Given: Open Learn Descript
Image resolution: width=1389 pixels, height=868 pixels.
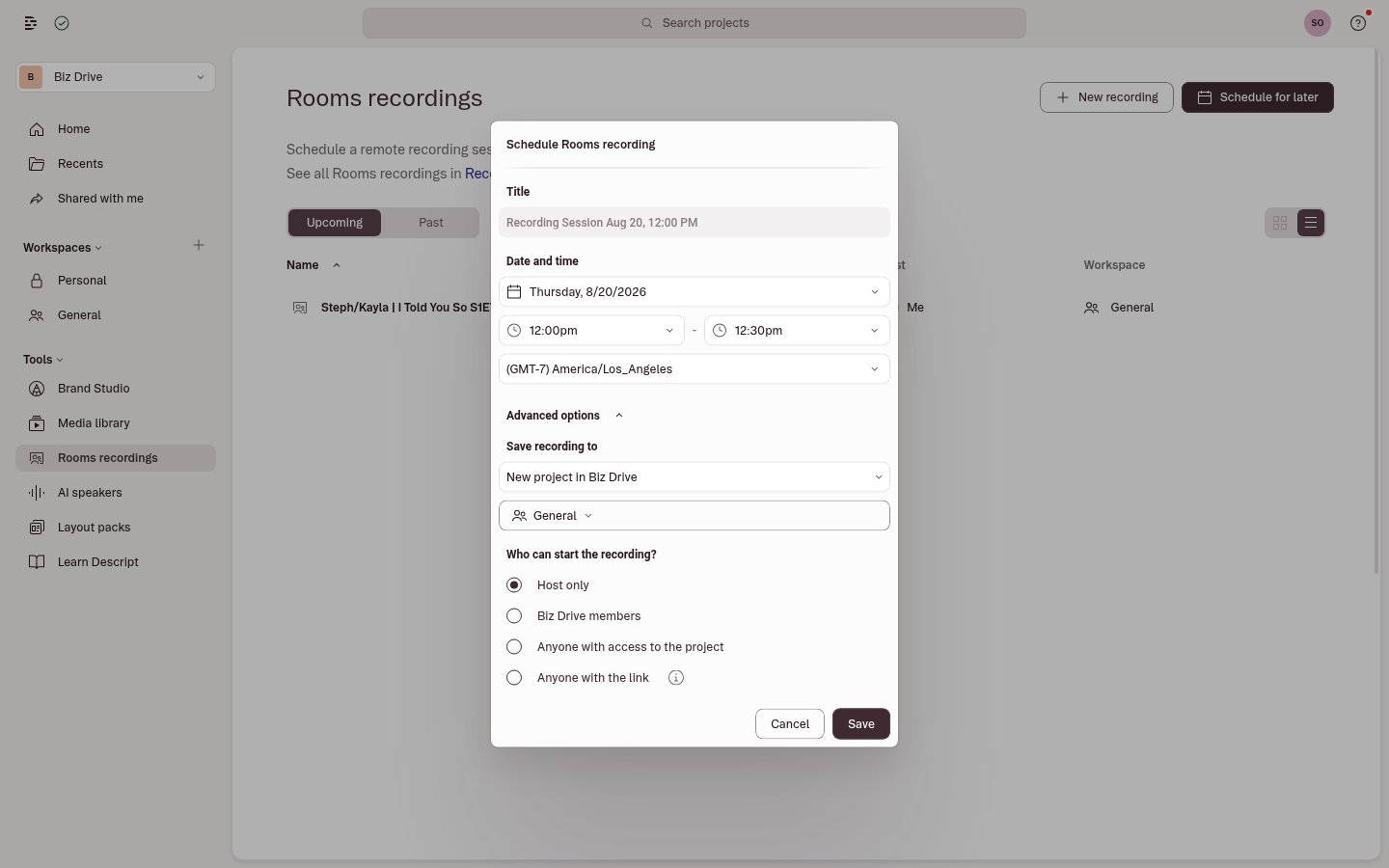Looking at the screenshot, I should click(116, 562).
